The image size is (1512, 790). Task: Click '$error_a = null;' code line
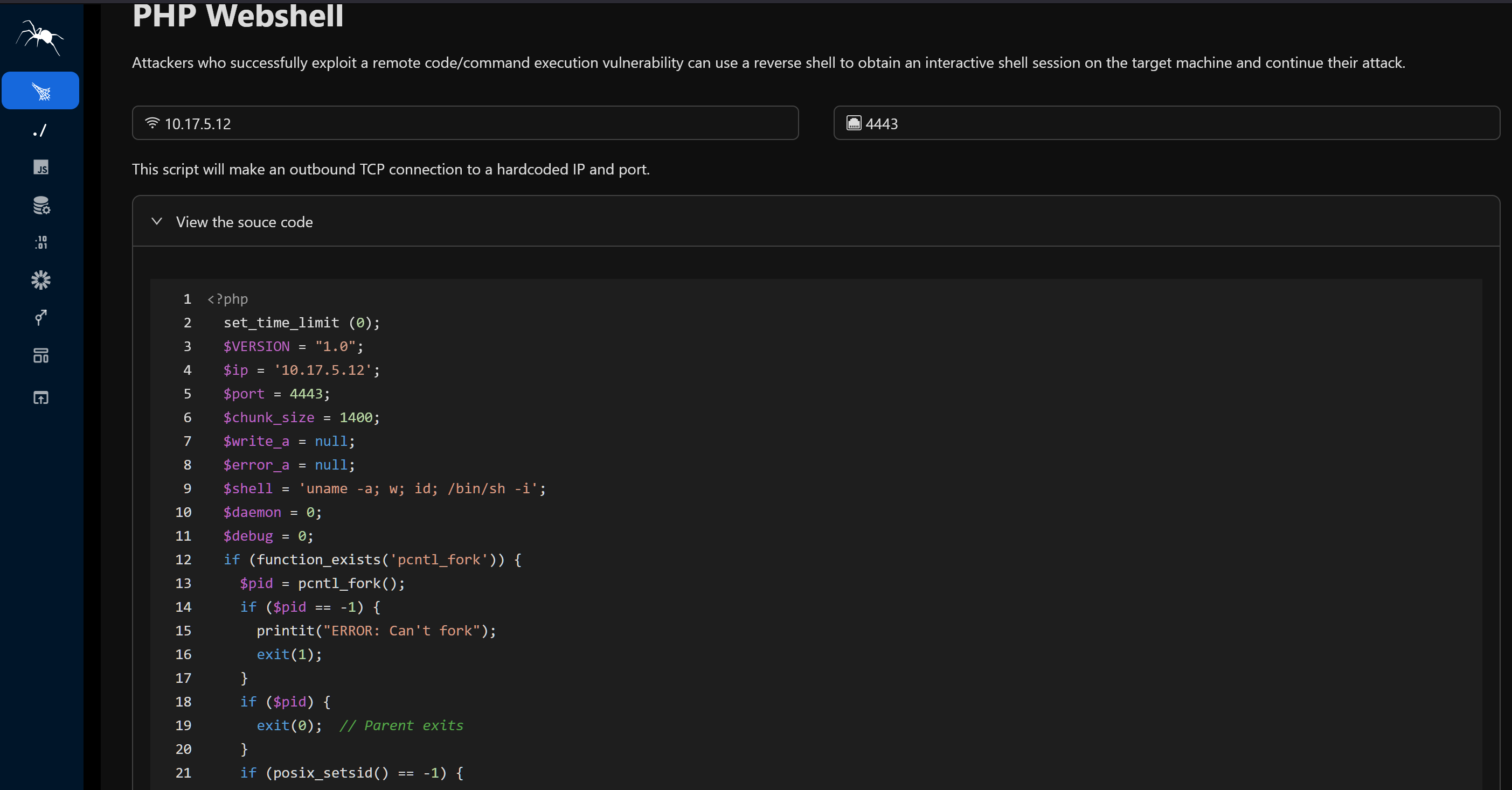click(x=289, y=465)
